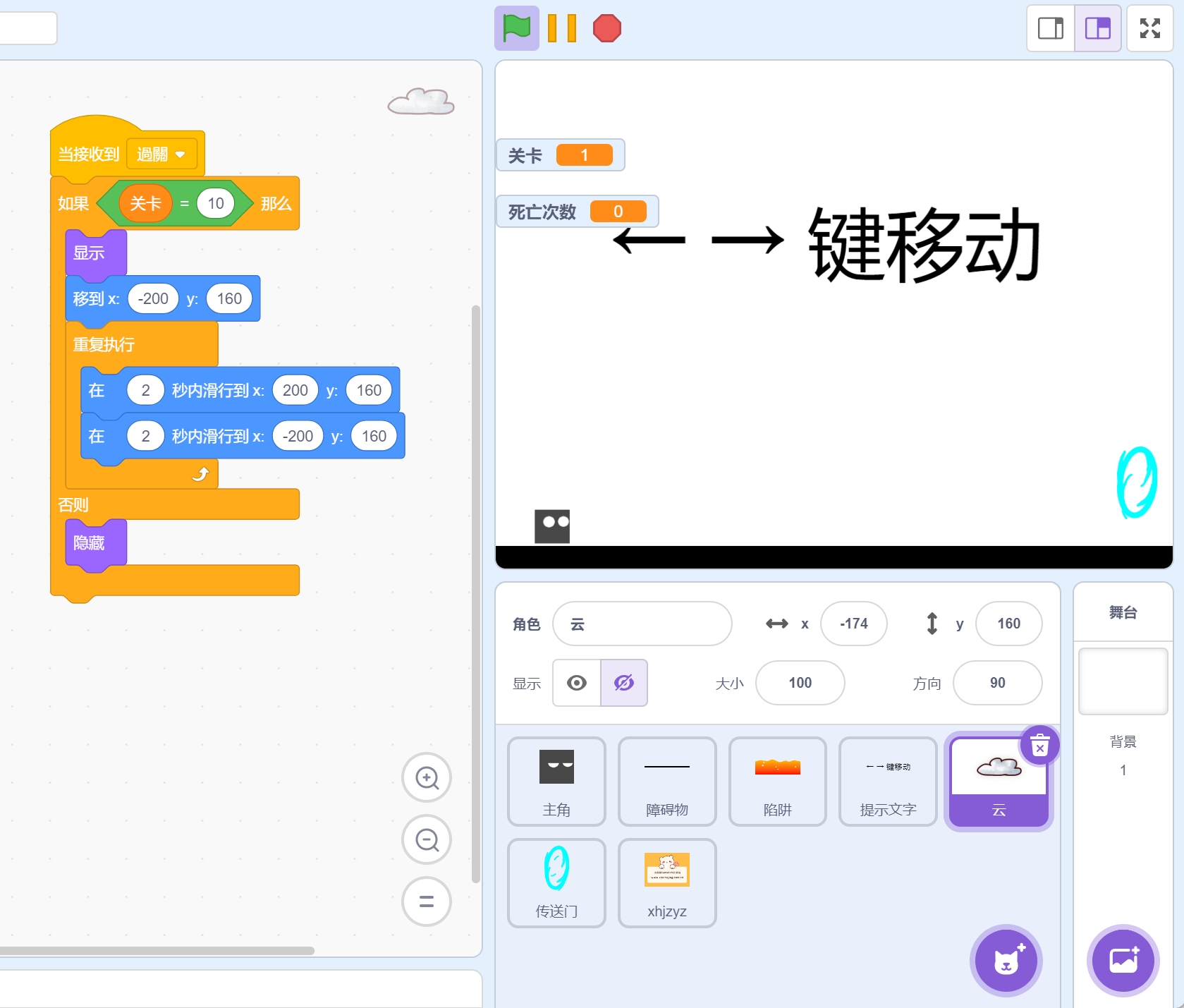This screenshot has width=1184, height=1008.
Task: Hide the sprite using crossed-eye icon
Action: (x=624, y=683)
